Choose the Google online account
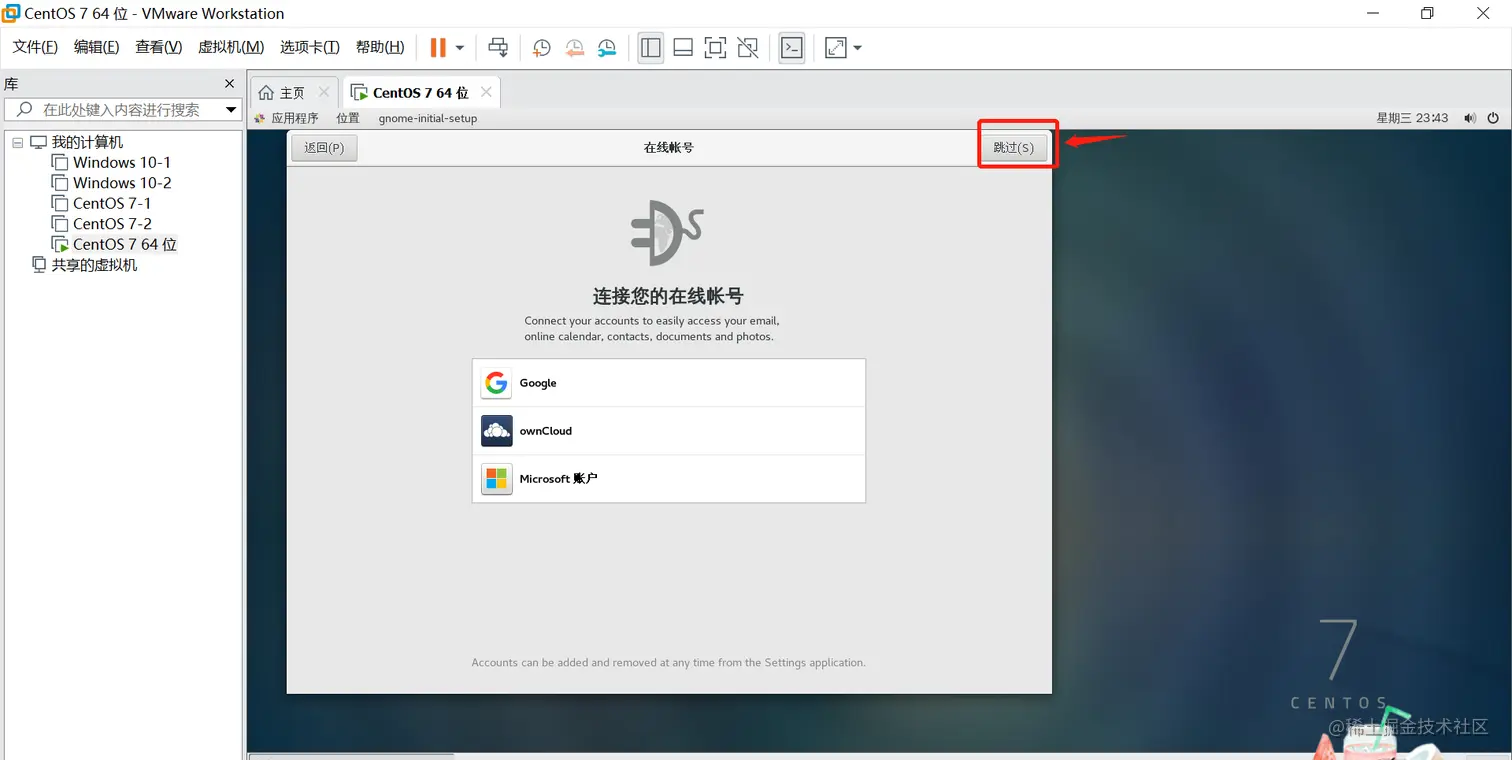Screen dimensions: 1512x760 pos(668,383)
